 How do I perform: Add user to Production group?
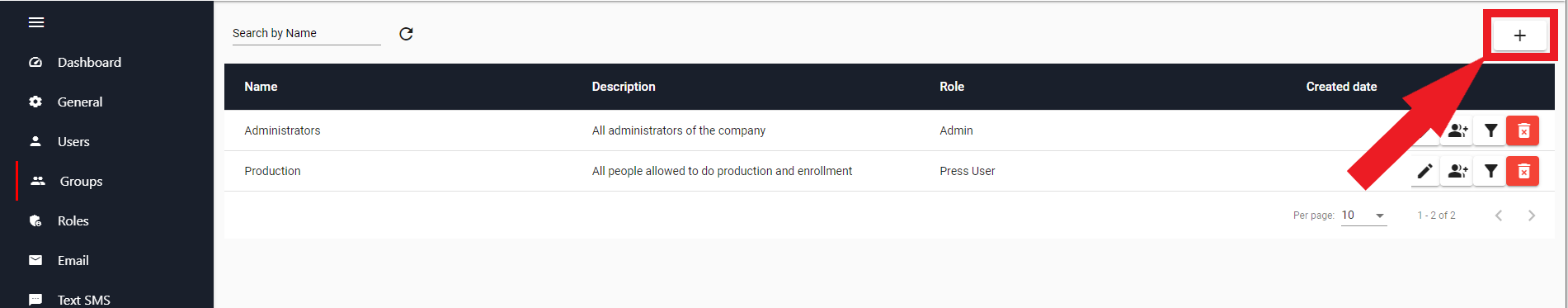(1457, 171)
